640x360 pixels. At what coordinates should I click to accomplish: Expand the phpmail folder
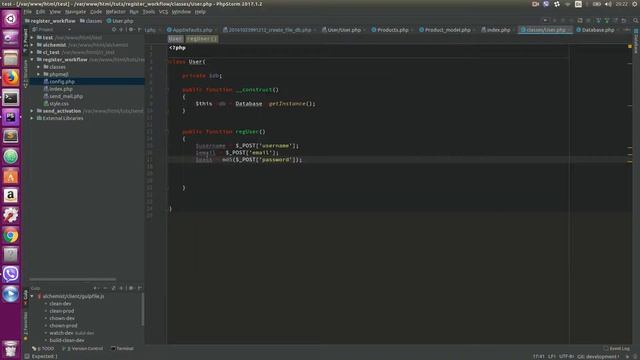[x=39, y=74]
